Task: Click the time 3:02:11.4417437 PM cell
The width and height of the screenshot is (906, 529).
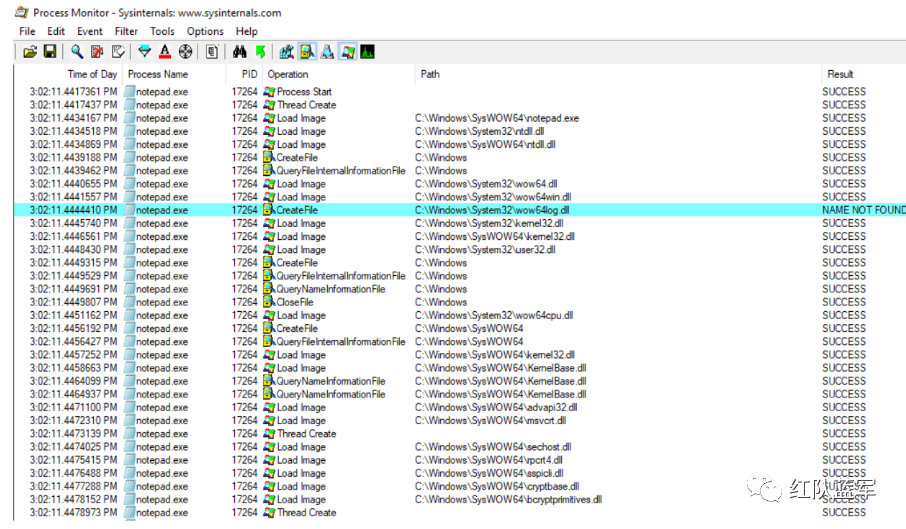Action: [73, 105]
